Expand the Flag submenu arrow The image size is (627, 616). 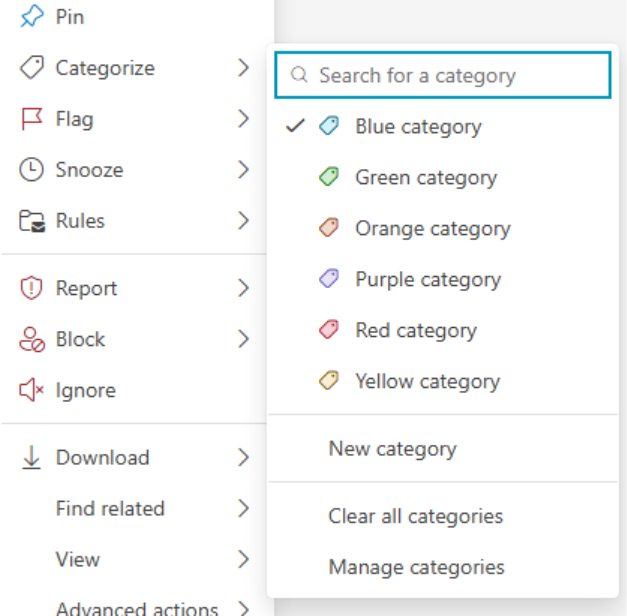coord(244,119)
